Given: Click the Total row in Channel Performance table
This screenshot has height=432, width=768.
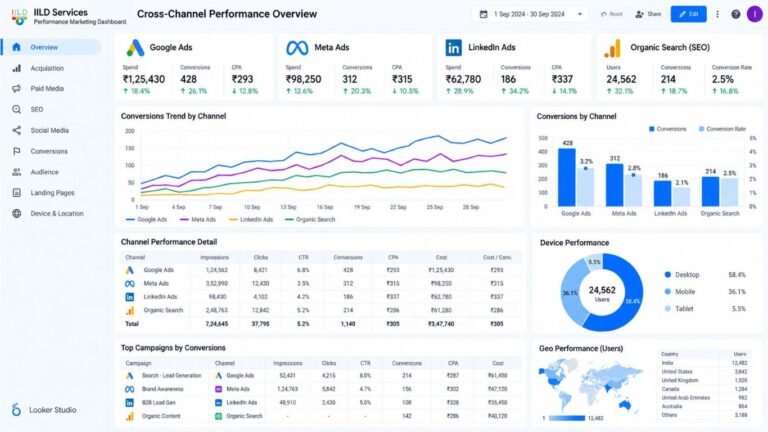Looking at the screenshot, I should [321, 324].
